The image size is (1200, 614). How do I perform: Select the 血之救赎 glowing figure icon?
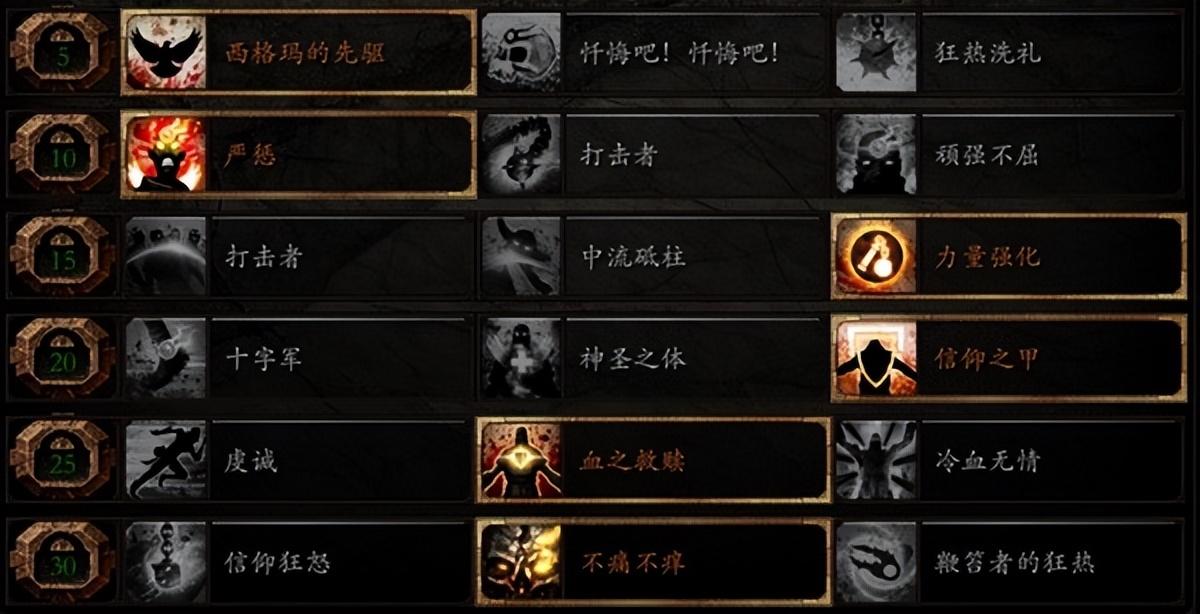click(x=521, y=461)
